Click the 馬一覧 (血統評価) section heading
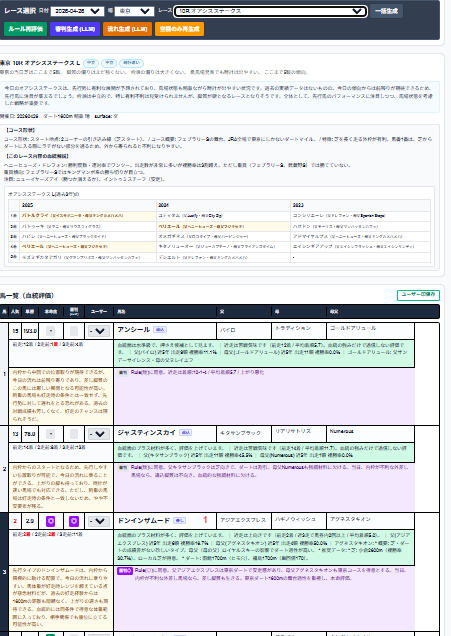This screenshot has height=636, width=451. coord(27,295)
